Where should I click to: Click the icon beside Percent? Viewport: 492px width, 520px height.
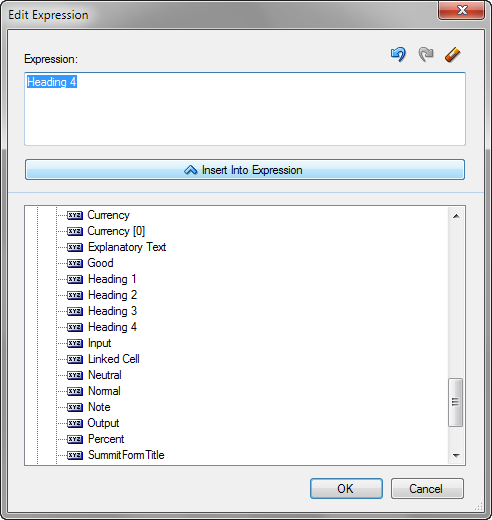(75, 439)
